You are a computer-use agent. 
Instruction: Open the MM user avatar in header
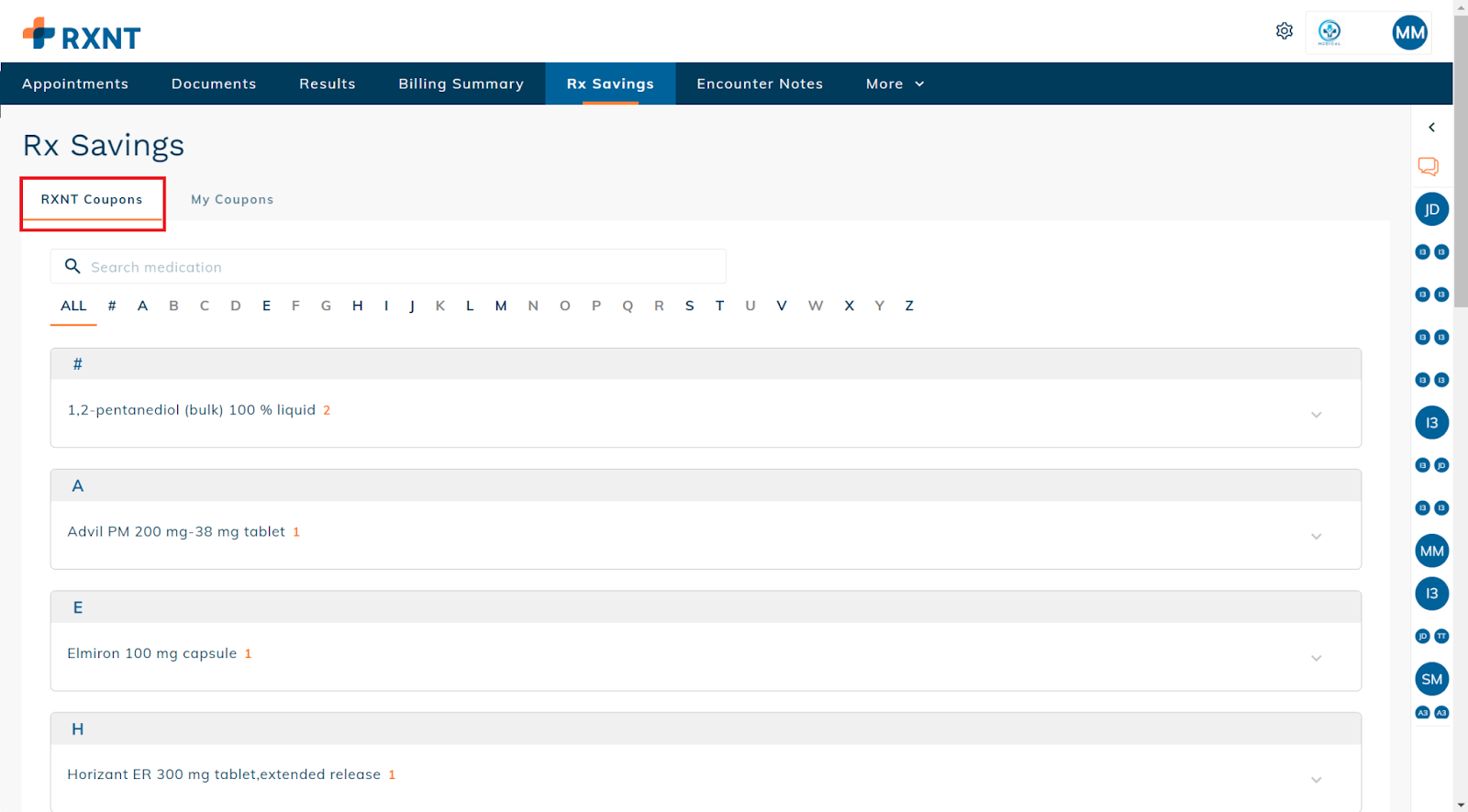pyautogui.click(x=1409, y=33)
